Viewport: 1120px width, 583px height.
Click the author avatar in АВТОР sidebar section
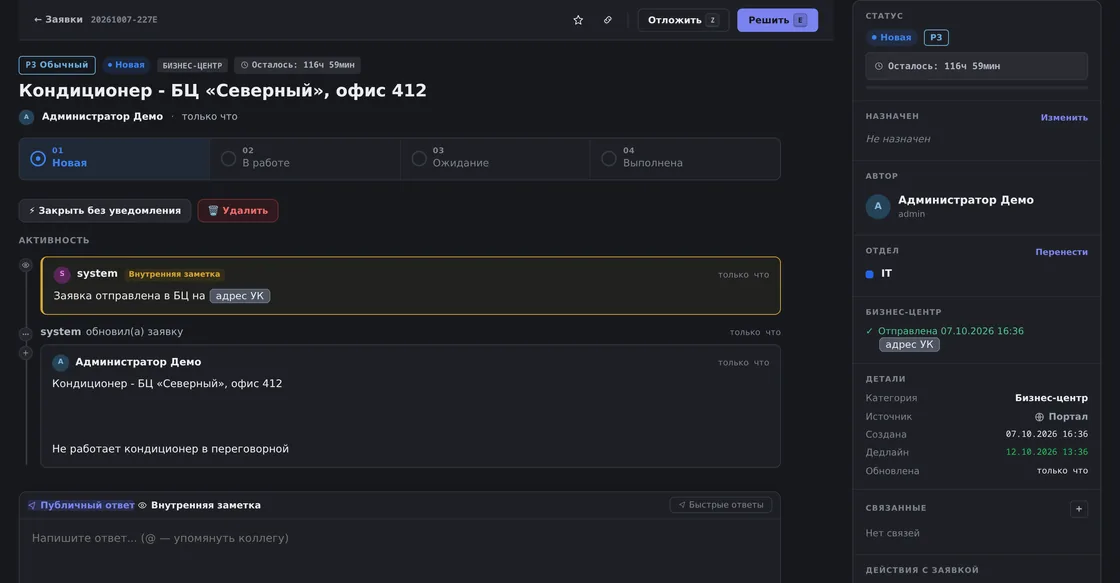878,206
